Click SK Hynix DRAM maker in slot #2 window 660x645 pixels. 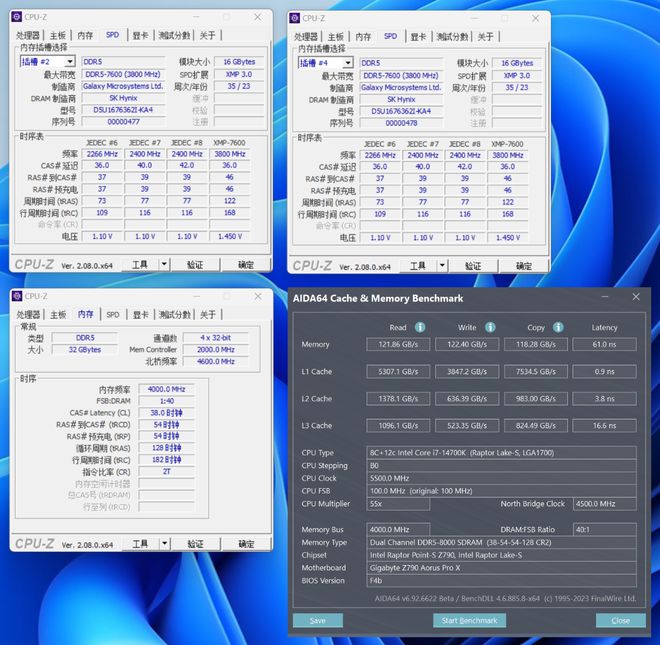click(x=123, y=98)
